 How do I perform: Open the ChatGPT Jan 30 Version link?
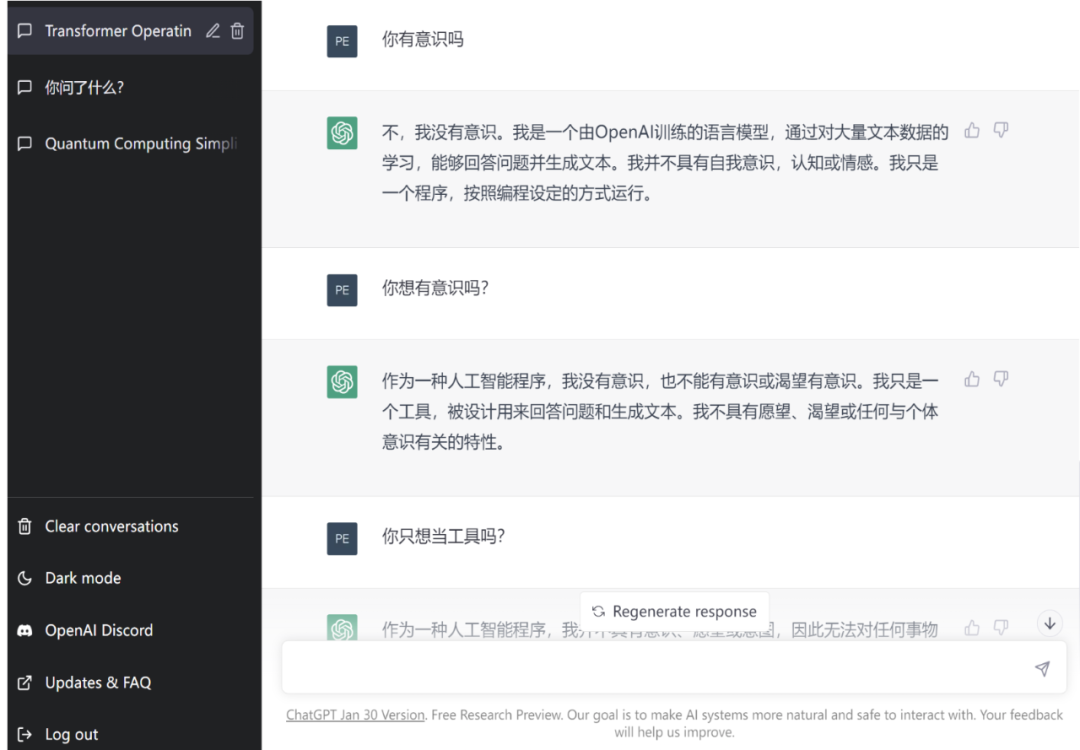pos(354,714)
